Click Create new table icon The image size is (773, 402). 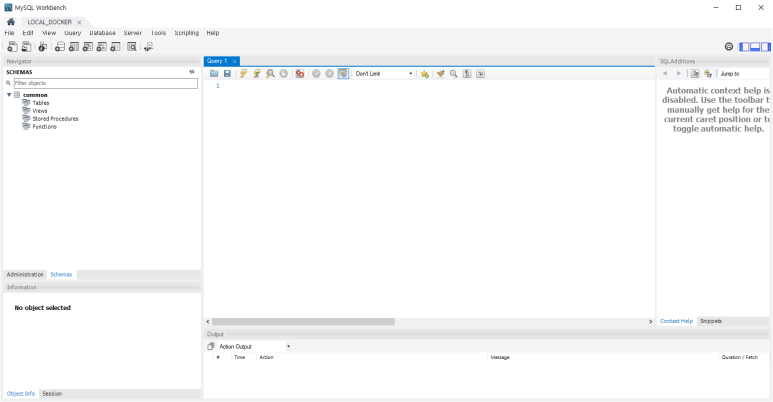(x=74, y=47)
